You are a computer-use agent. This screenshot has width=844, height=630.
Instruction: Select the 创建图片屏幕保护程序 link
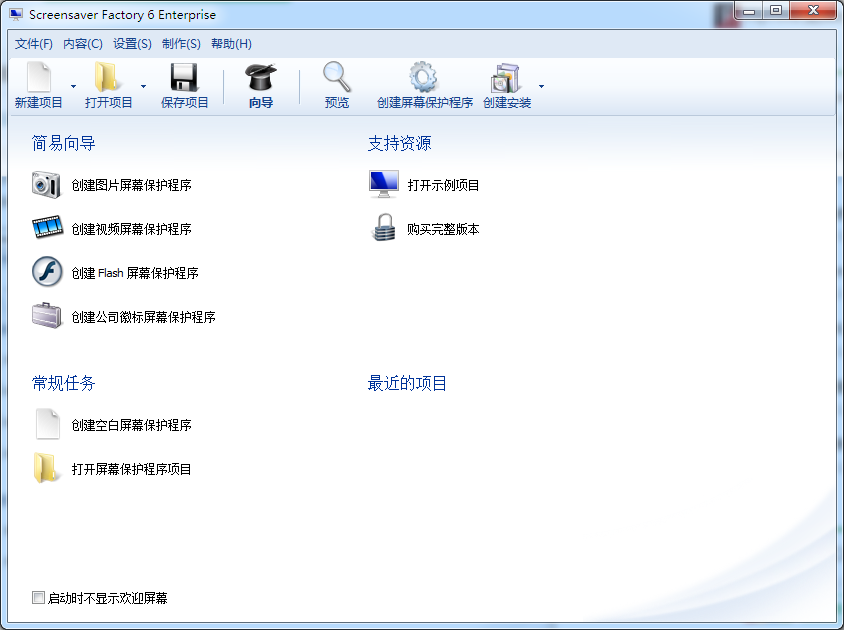(x=132, y=185)
